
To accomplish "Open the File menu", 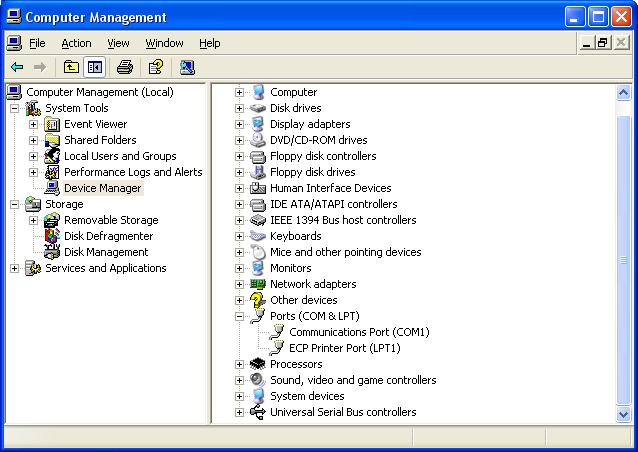I will coord(37,43).
